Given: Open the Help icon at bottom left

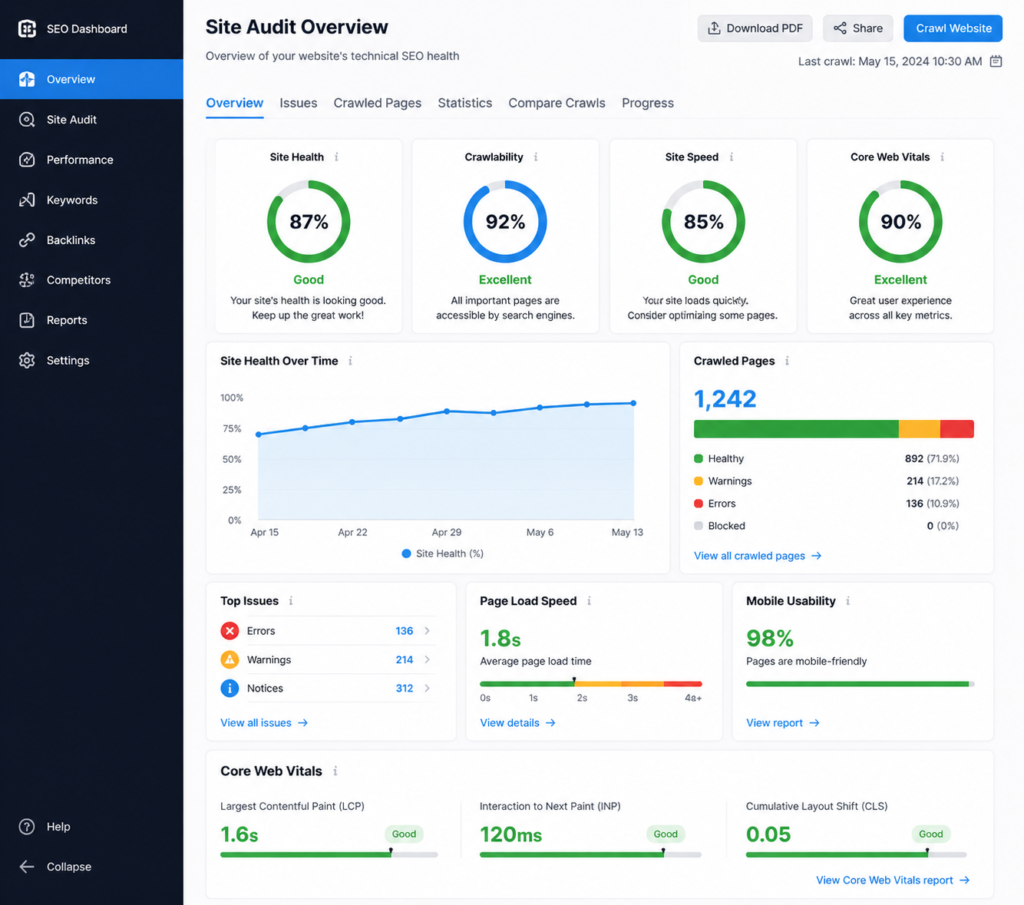Looking at the screenshot, I should (25, 827).
